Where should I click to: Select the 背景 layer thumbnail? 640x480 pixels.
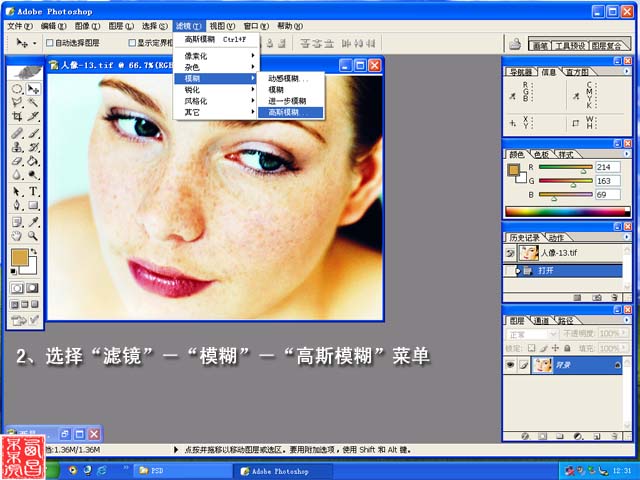click(542, 365)
